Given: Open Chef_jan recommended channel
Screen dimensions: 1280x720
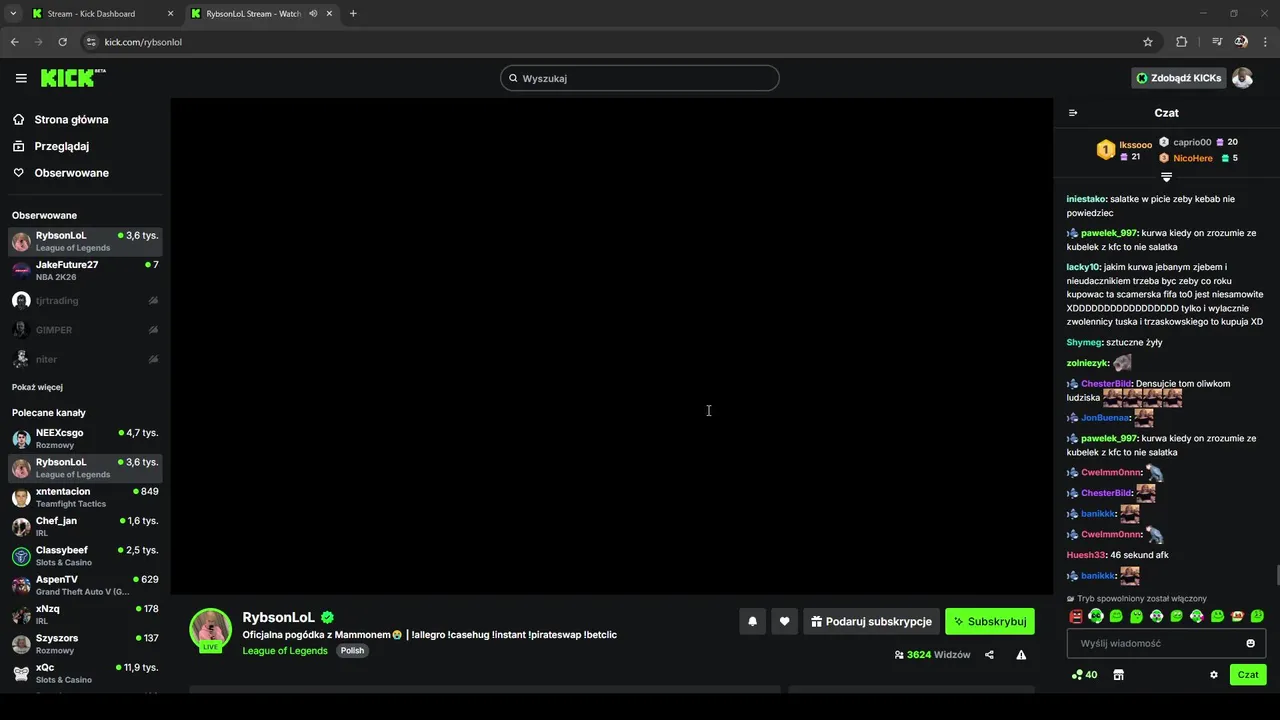Looking at the screenshot, I should pyautogui.click(x=85, y=527).
